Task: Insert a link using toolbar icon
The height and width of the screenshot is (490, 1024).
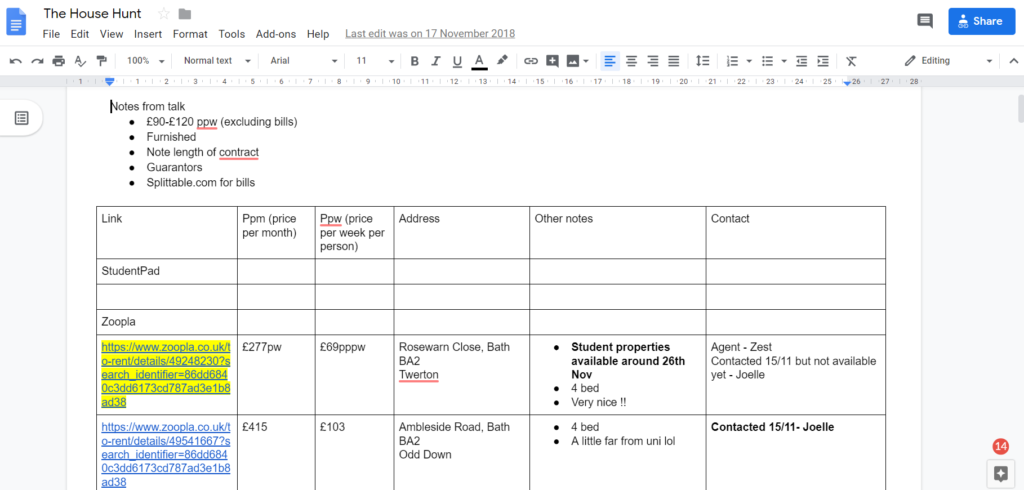Action: 531,61
